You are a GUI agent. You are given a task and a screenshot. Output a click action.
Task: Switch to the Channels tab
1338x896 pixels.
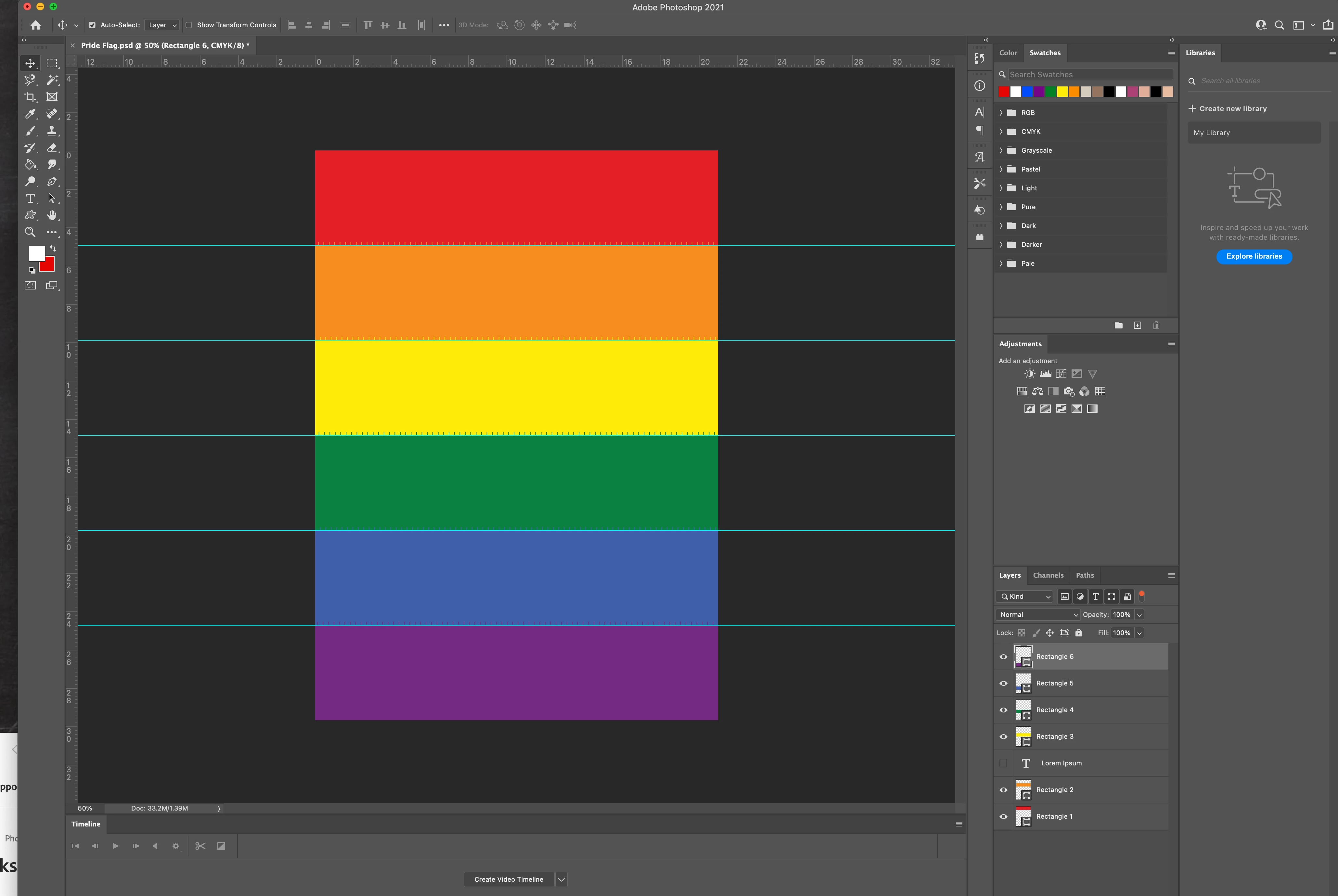point(1048,575)
